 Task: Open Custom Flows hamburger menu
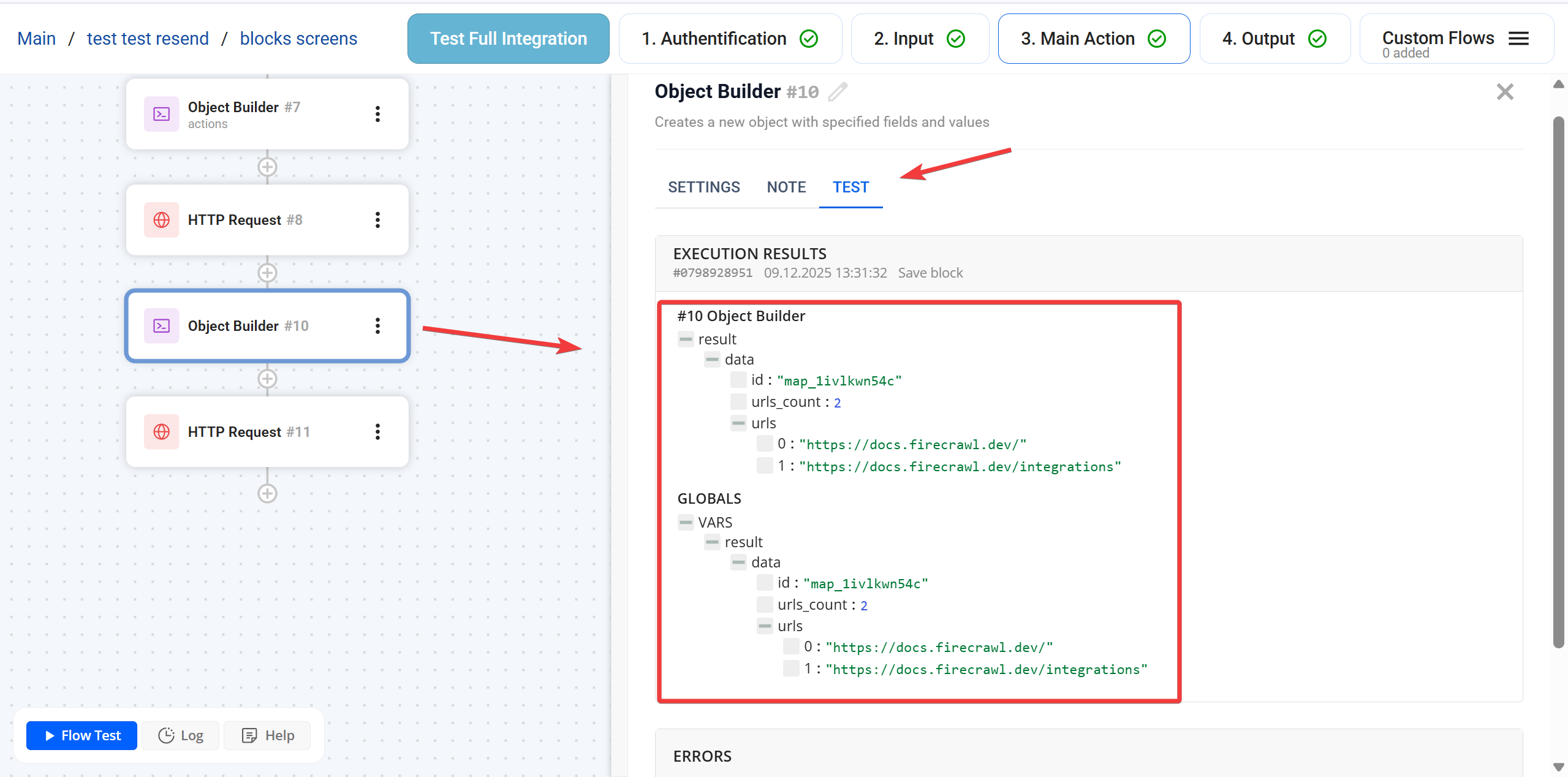1518,39
